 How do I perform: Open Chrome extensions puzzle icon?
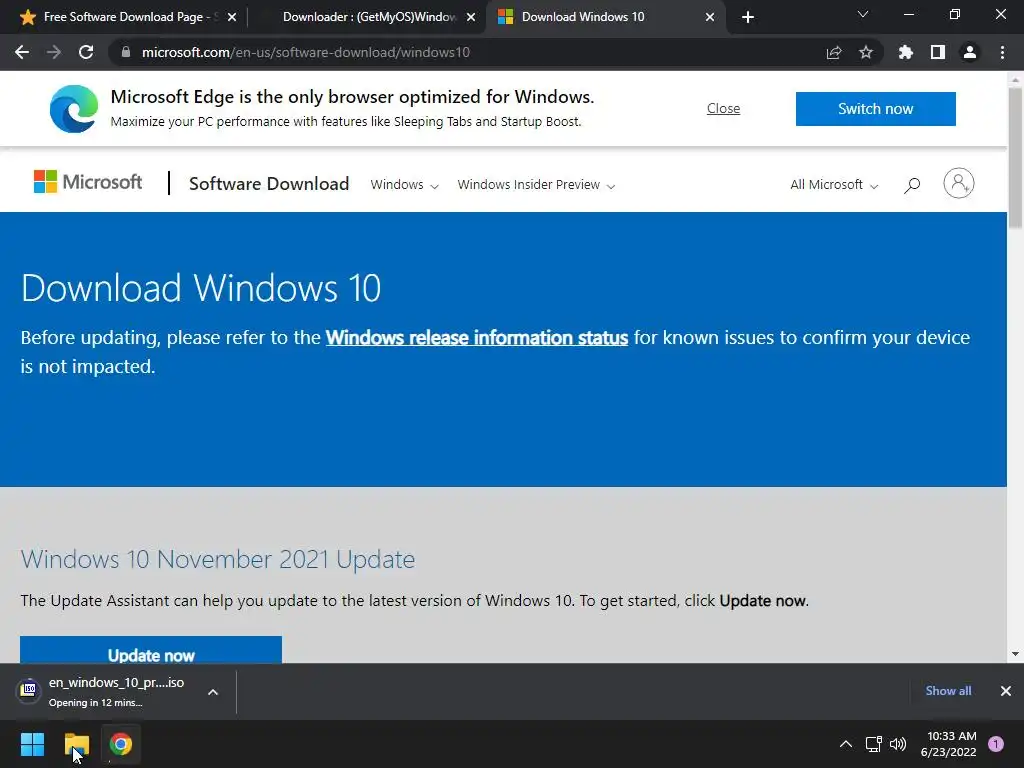905,52
